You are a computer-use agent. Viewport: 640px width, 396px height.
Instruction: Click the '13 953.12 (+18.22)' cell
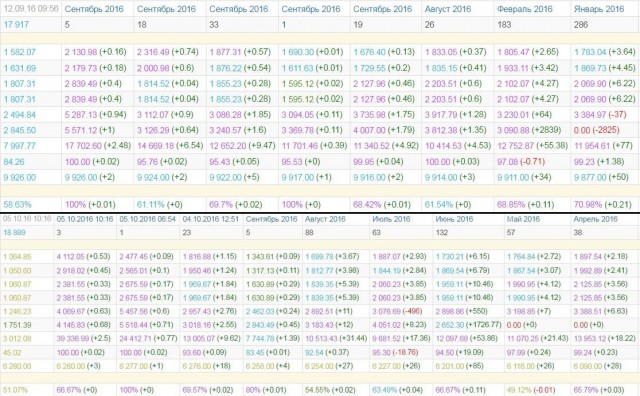point(604,338)
